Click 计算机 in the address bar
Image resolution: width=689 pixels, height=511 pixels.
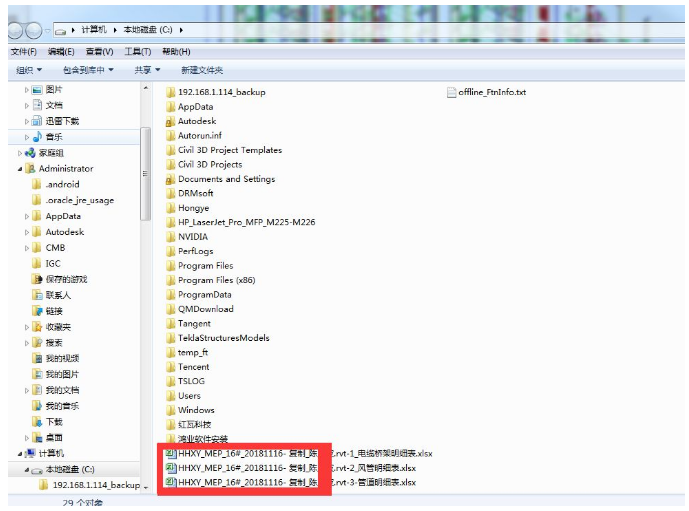click(94, 30)
